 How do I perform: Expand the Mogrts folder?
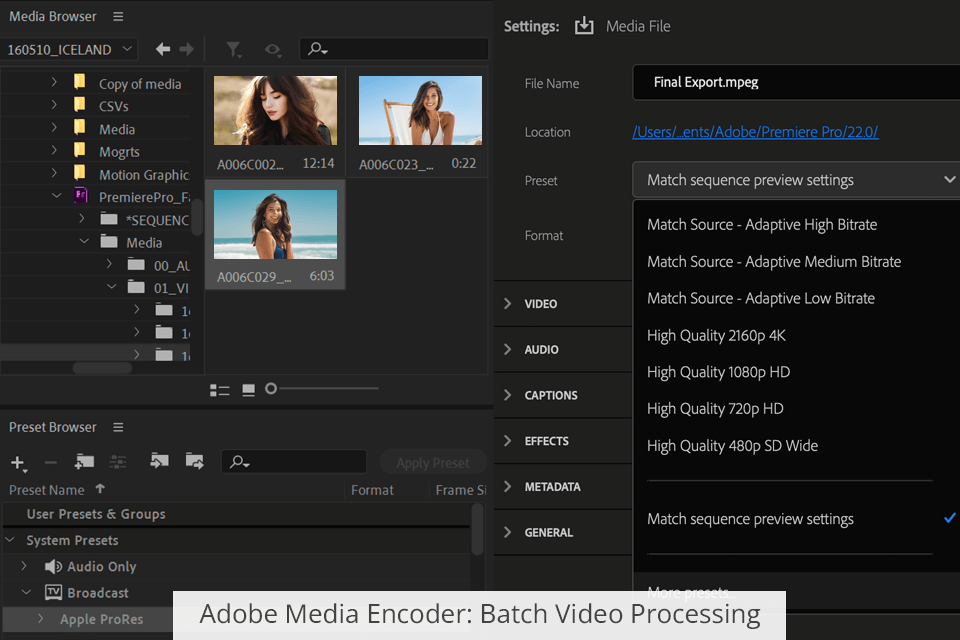click(x=54, y=149)
